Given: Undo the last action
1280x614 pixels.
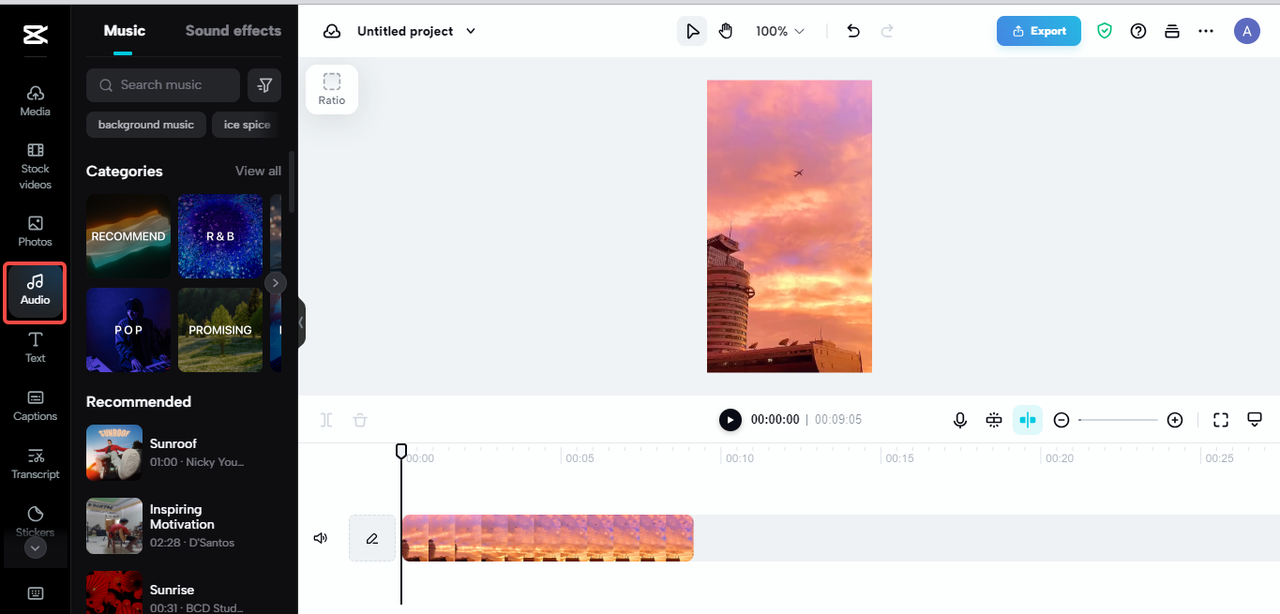Looking at the screenshot, I should click(853, 31).
